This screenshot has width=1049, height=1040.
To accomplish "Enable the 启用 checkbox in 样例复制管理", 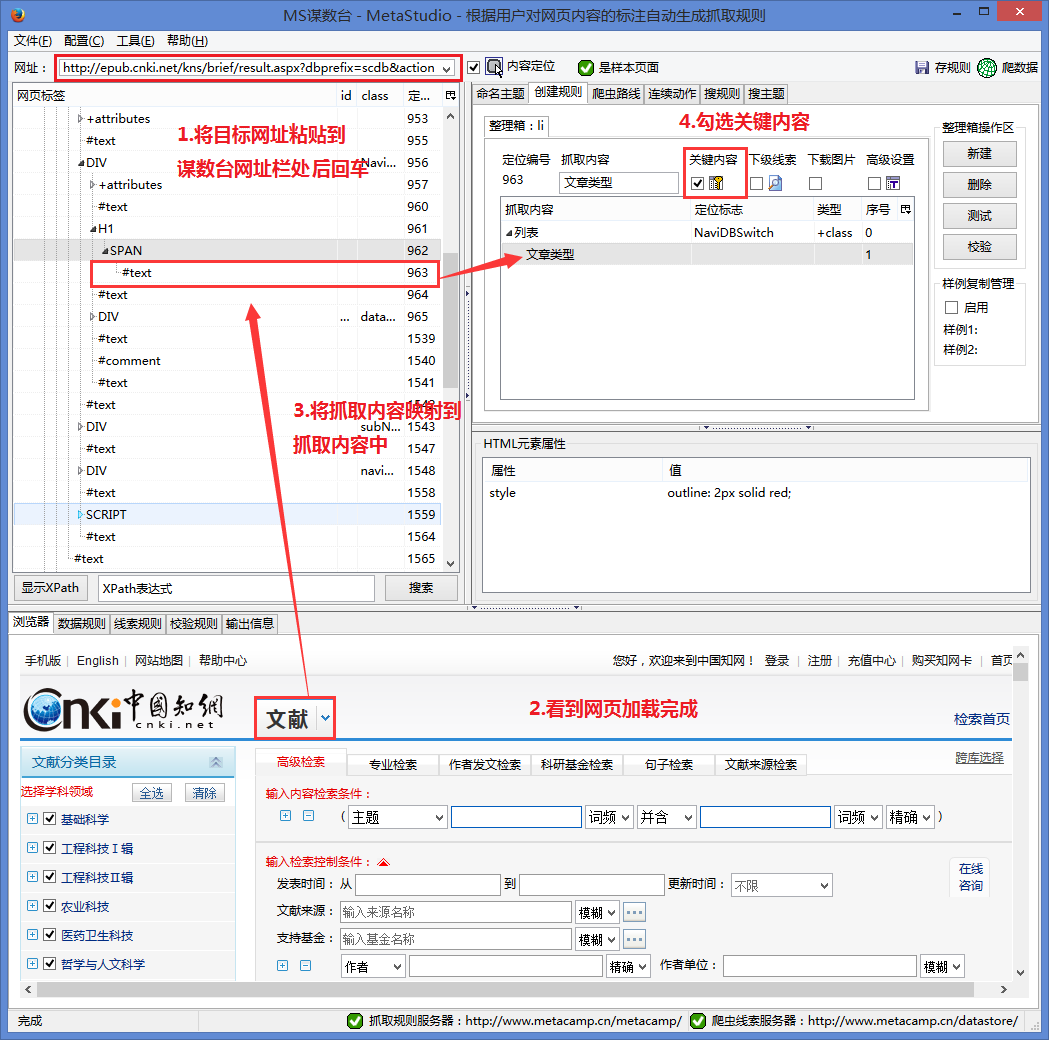I will 951,308.
